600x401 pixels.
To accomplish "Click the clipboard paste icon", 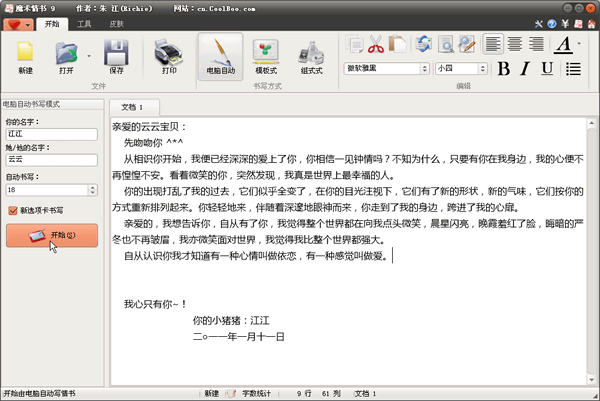I will tap(398, 44).
